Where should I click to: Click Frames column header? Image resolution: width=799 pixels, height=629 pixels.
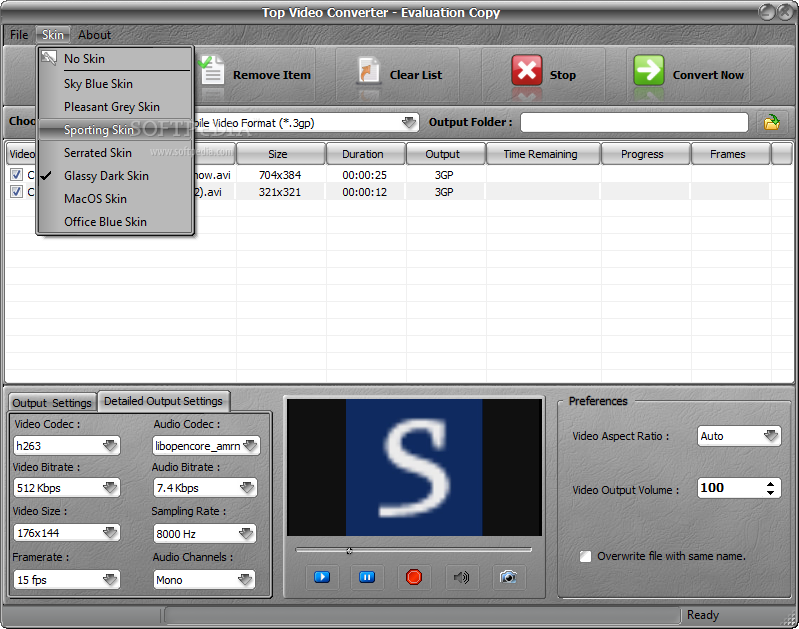(x=730, y=154)
